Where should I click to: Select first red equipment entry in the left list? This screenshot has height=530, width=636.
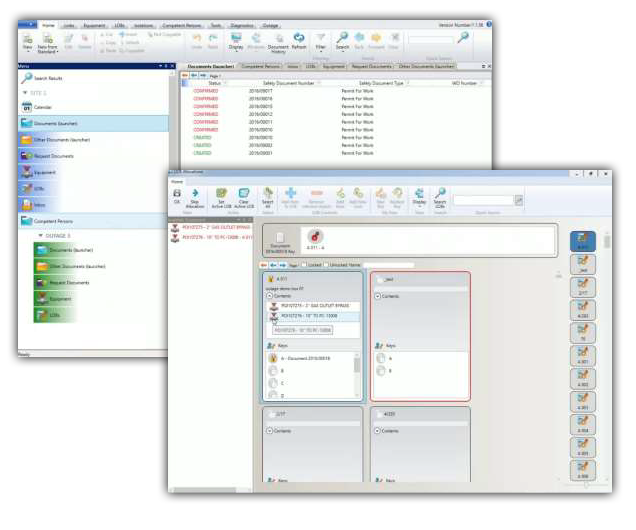[x=211, y=227]
